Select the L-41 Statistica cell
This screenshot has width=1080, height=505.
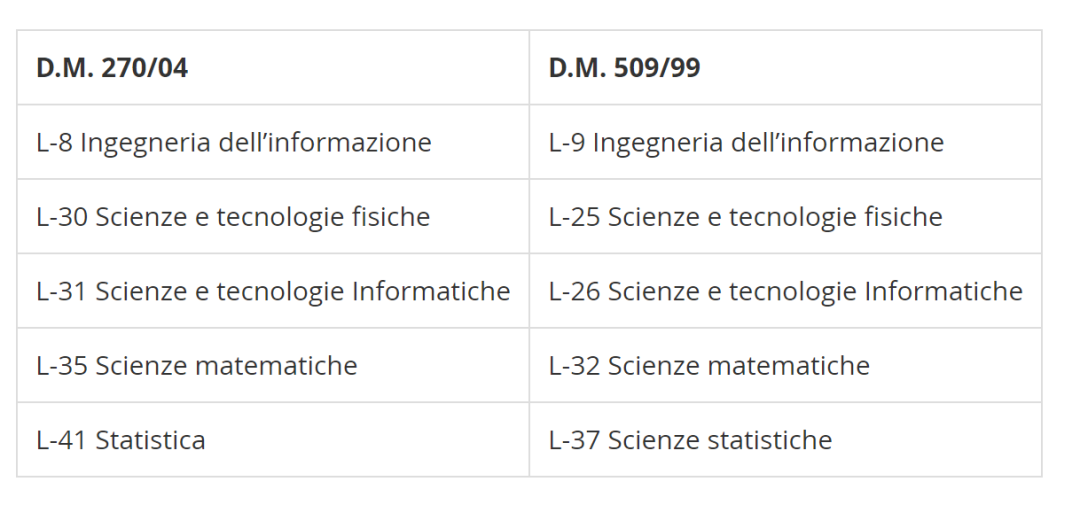(121, 440)
